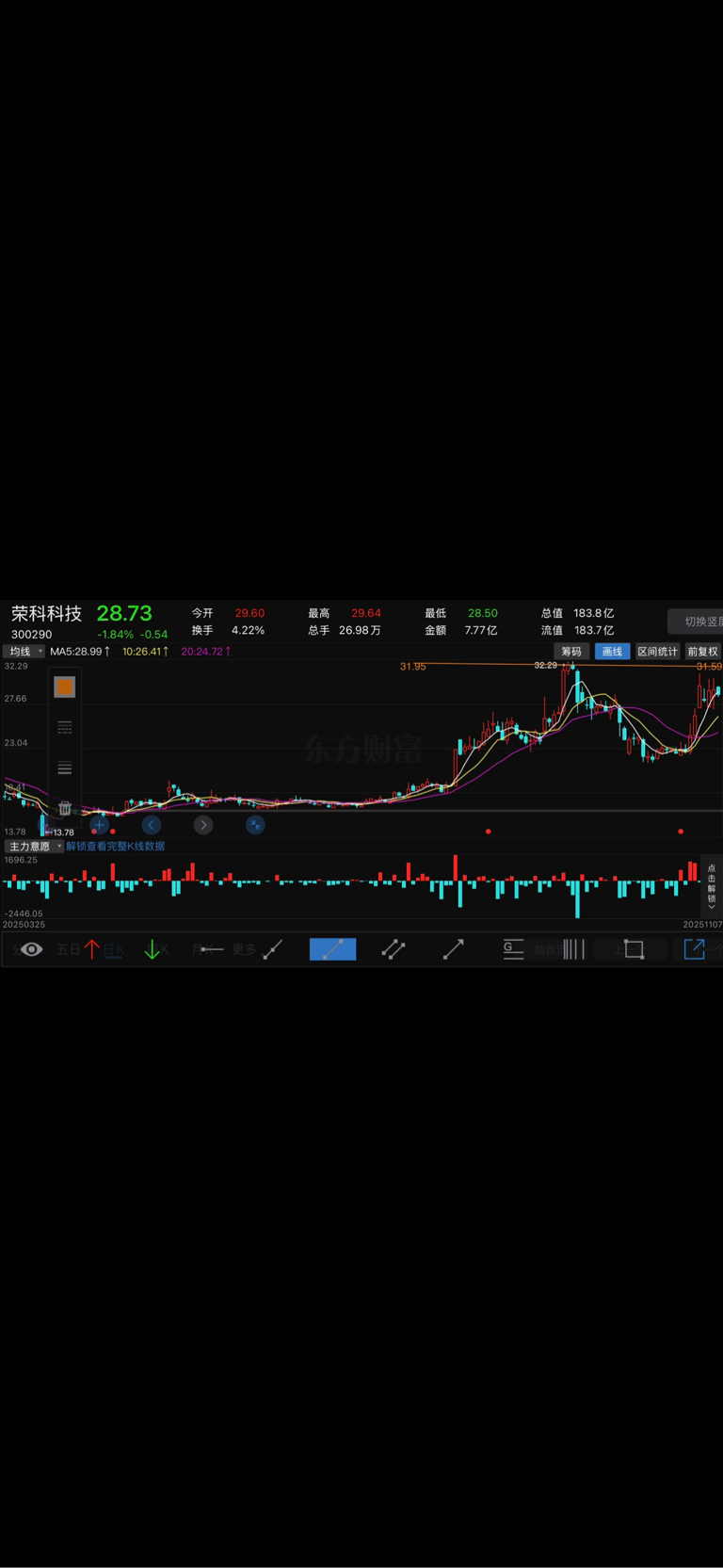Open 区间统计 range statistics

tap(657, 652)
